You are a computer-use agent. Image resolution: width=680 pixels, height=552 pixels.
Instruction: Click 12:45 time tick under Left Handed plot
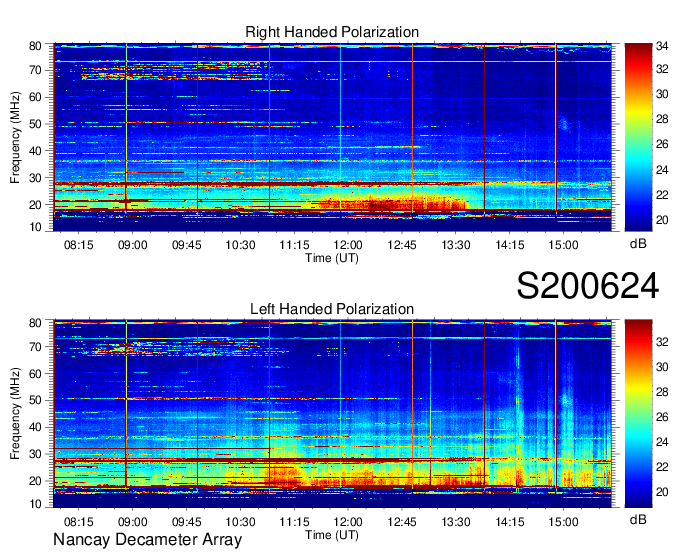[402, 522]
